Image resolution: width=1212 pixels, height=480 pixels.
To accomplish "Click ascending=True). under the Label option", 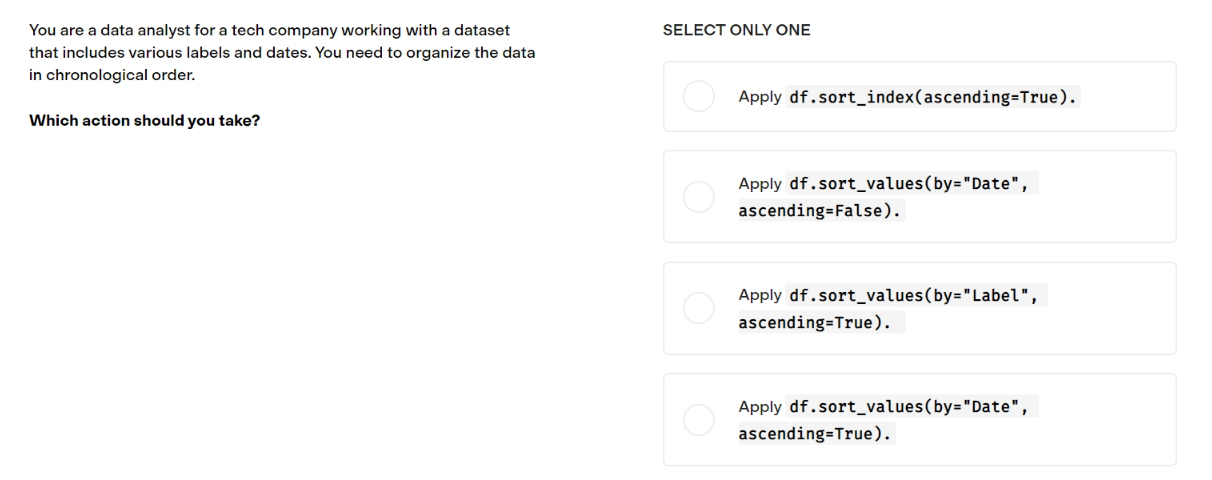I will coord(814,324).
